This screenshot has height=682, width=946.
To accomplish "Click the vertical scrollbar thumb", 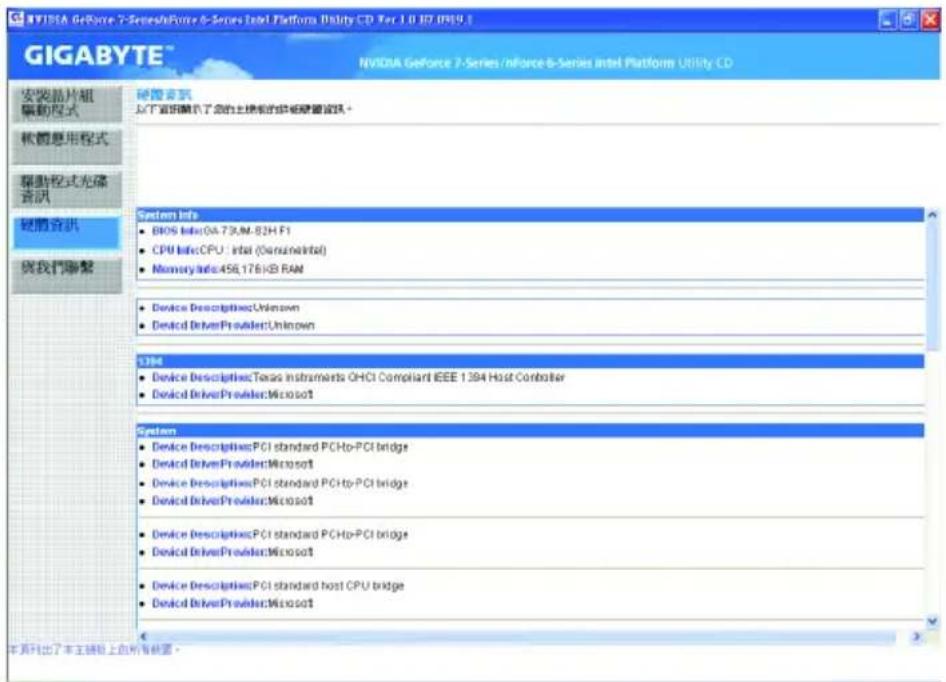I will click(x=932, y=287).
